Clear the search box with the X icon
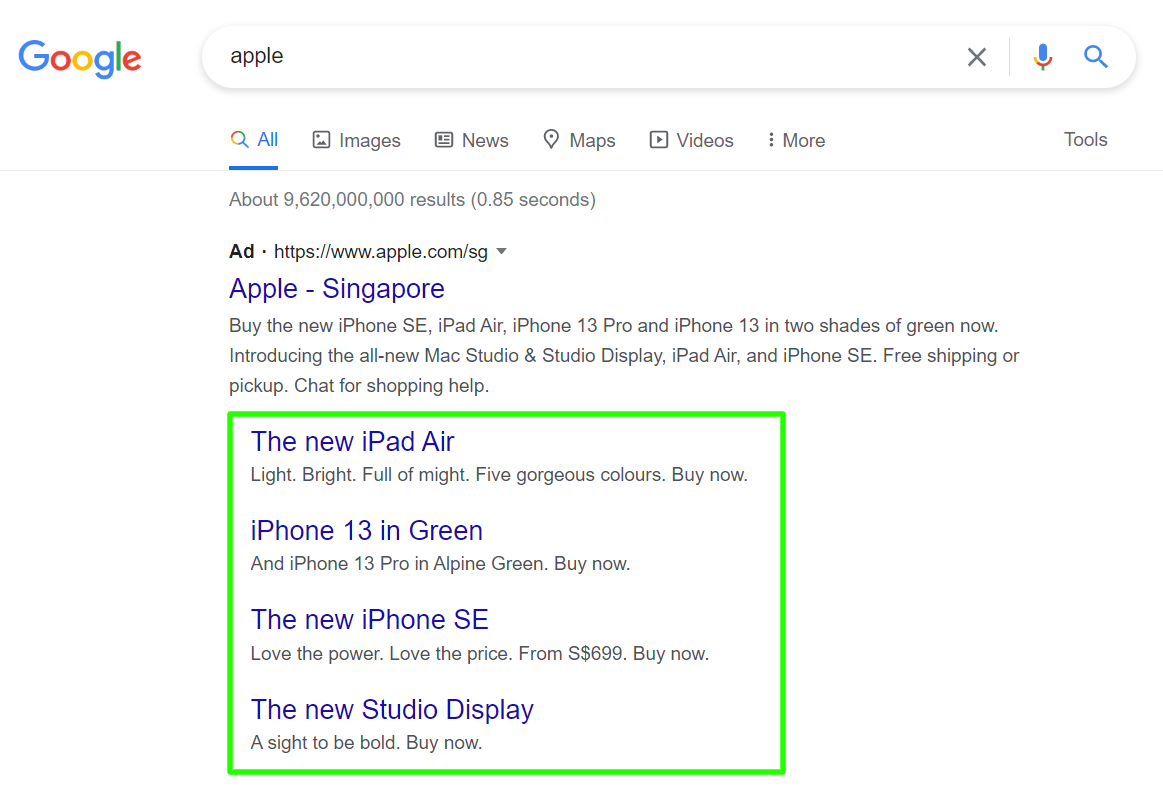 (x=976, y=56)
